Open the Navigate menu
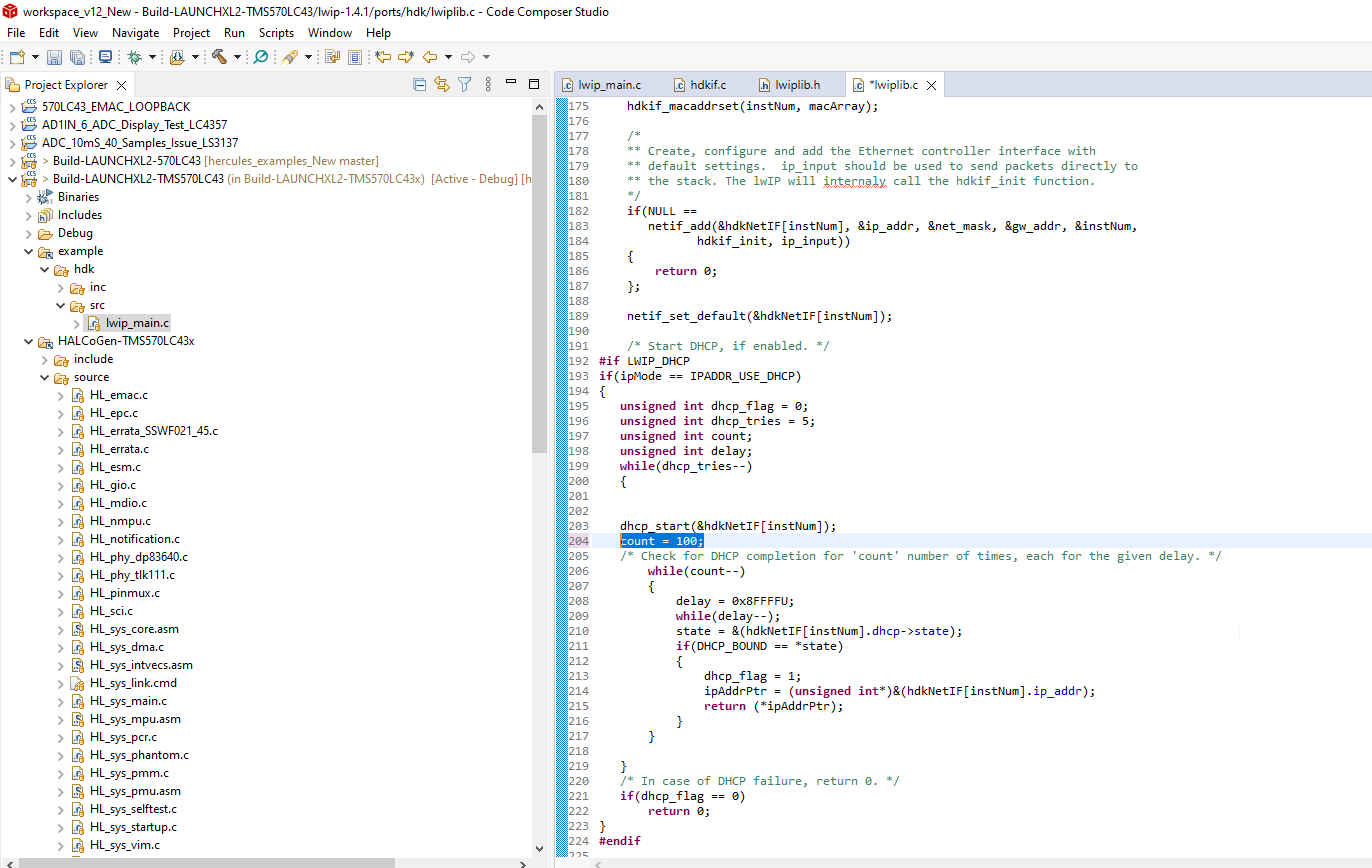 click(x=135, y=33)
